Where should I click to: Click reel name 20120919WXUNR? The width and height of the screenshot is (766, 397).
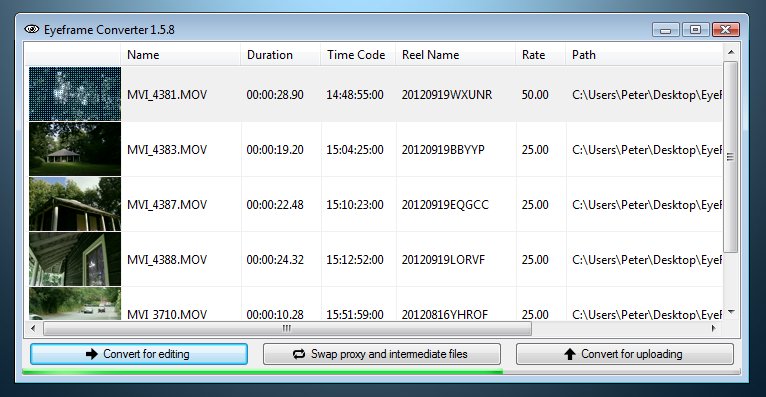[x=447, y=95]
